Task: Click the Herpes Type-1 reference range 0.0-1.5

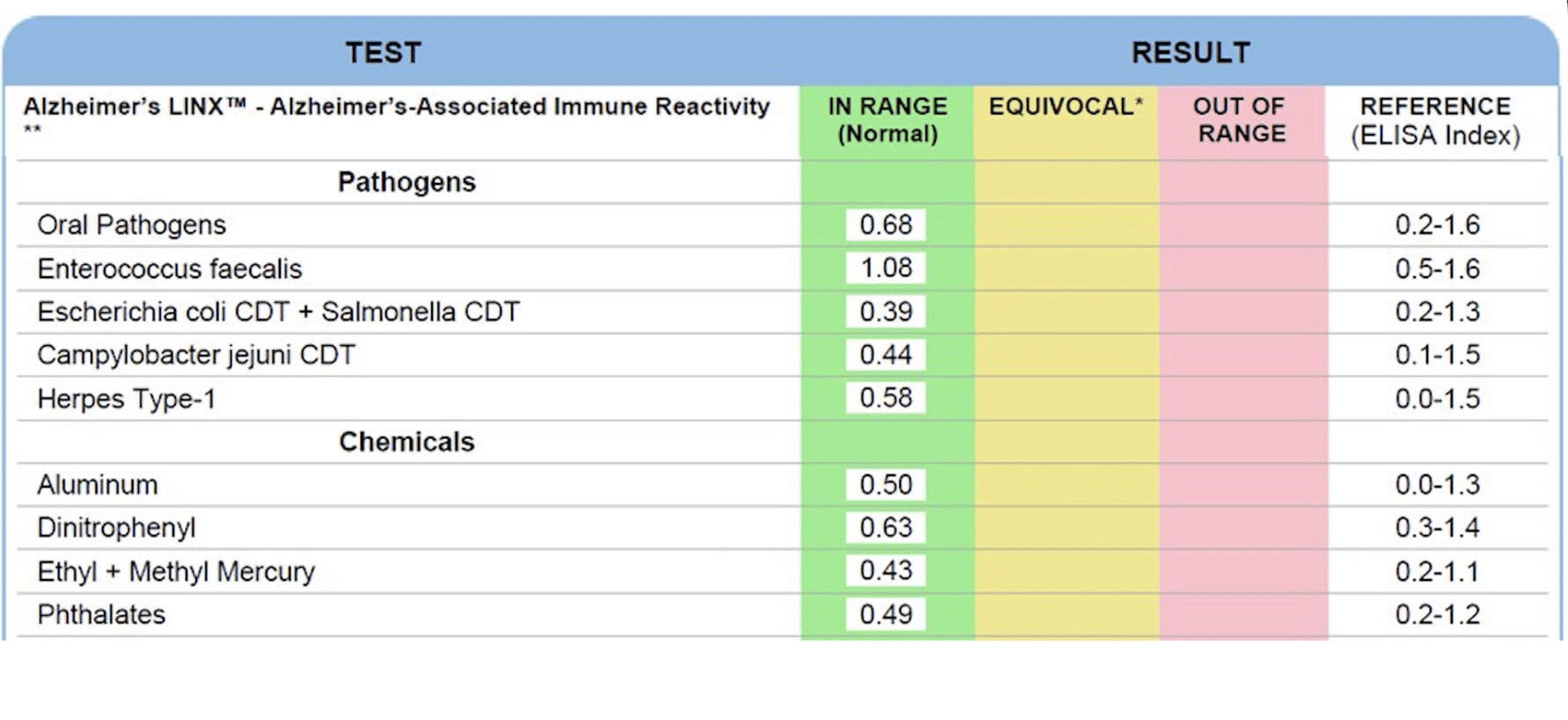Action: (1437, 399)
